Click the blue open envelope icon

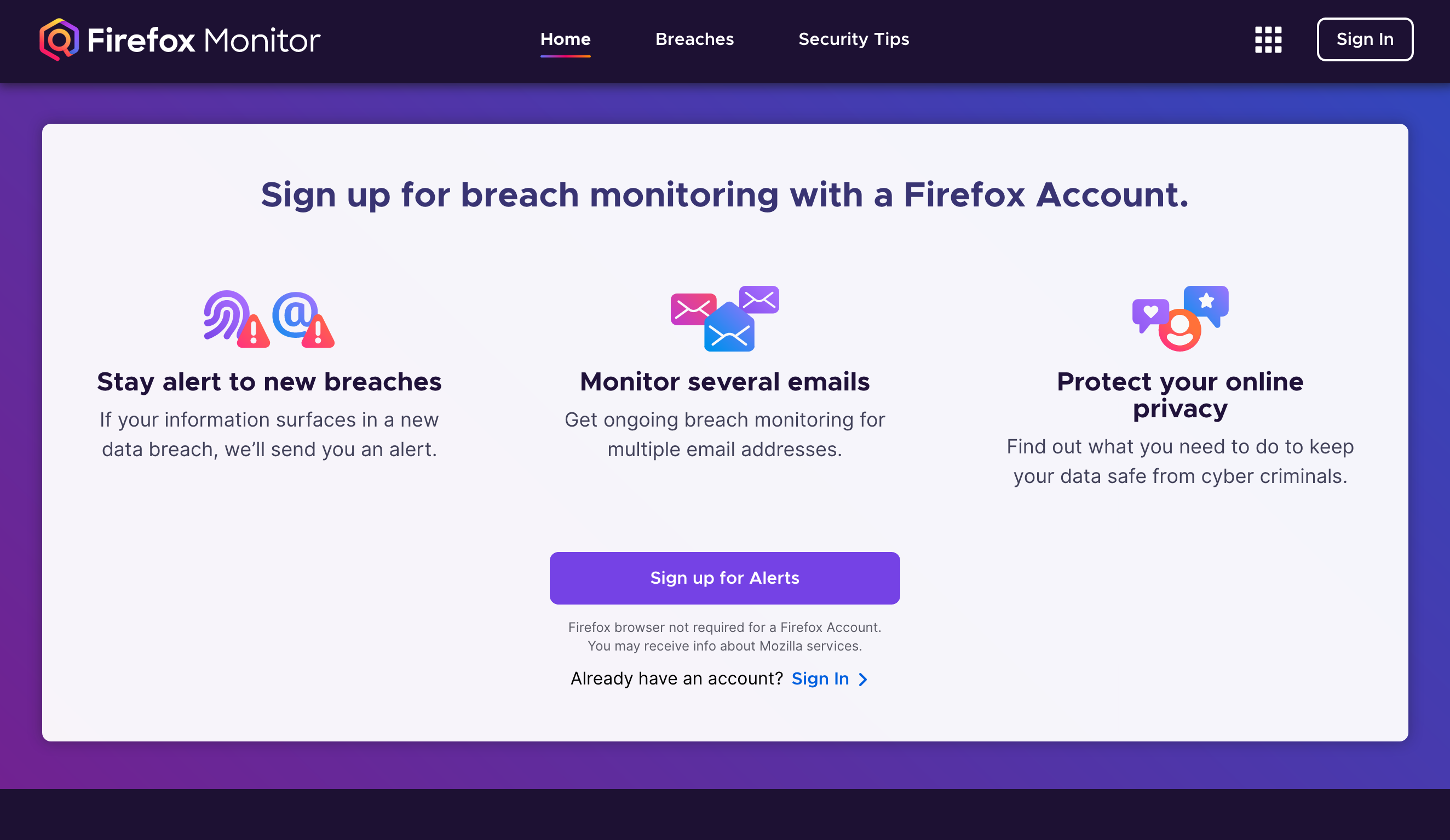tap(729, 327)
